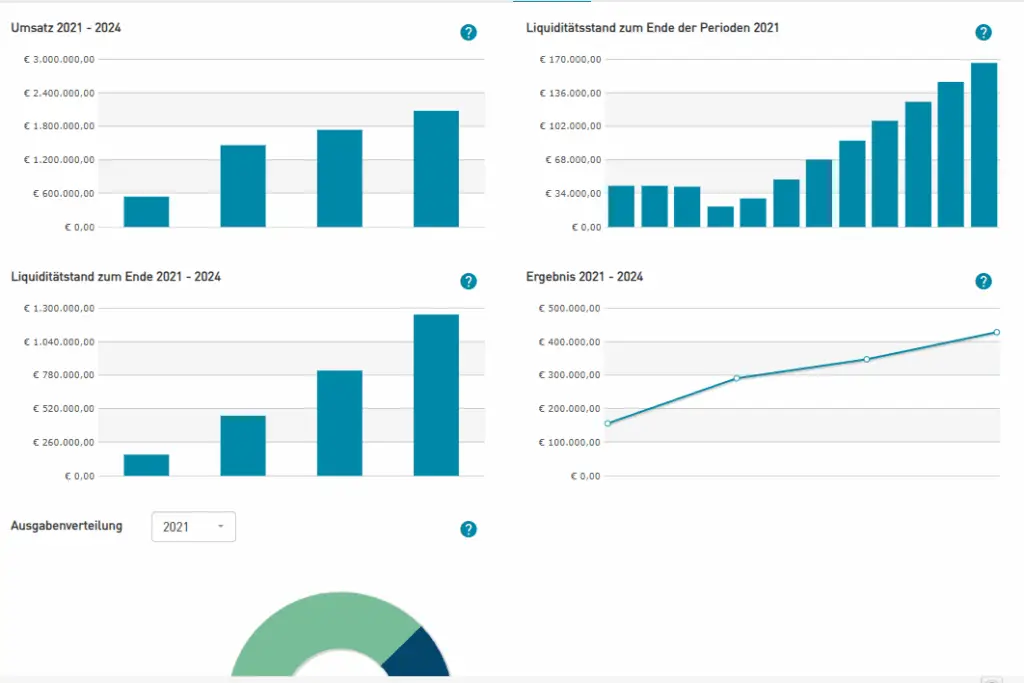This screenshot has height=683, width=1024.
Task: Click the shortest bar in monthly Liquiditätsstand chart
Action: (x=720, y=216)
